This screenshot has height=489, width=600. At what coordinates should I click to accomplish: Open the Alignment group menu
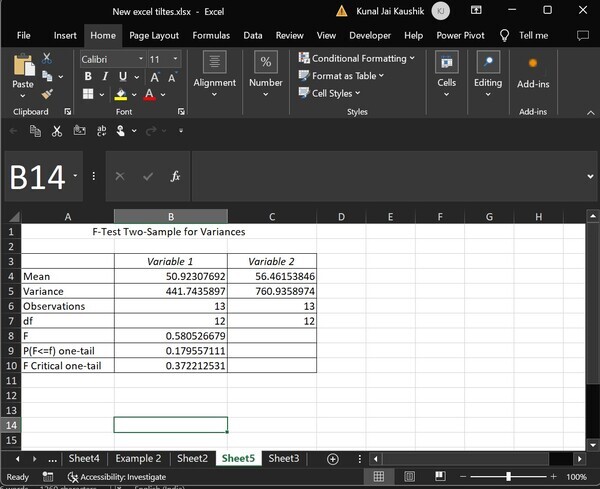(214, 74)
